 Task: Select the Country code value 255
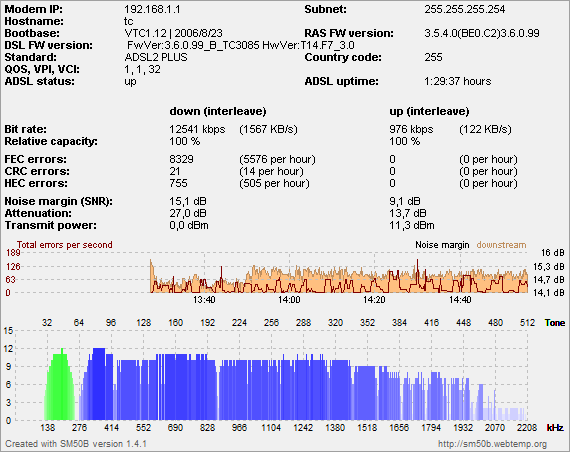pyautogui.click(x=433, y=57)
